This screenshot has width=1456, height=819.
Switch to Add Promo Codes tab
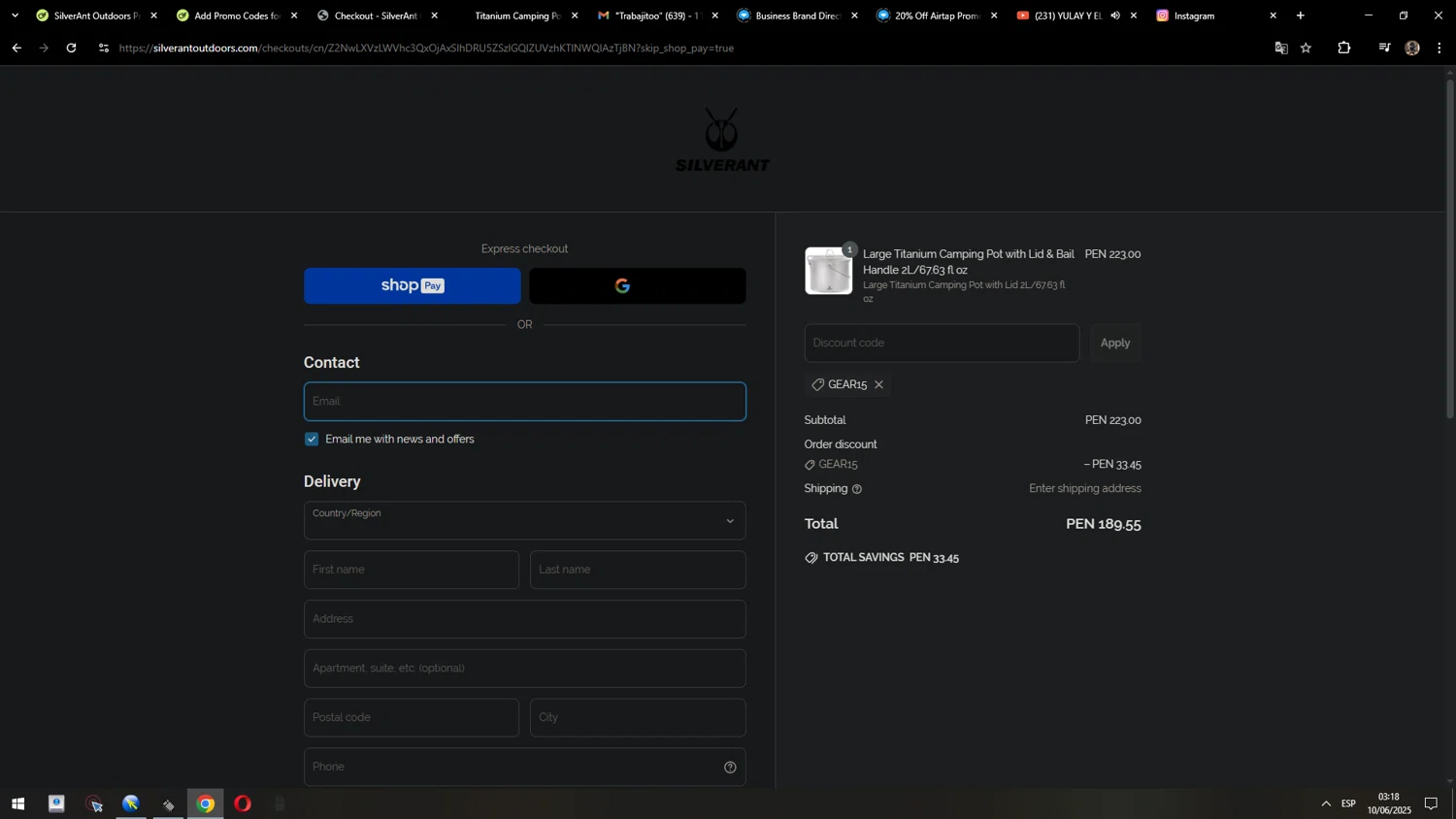pyautogui.click(x=236, y=16)
